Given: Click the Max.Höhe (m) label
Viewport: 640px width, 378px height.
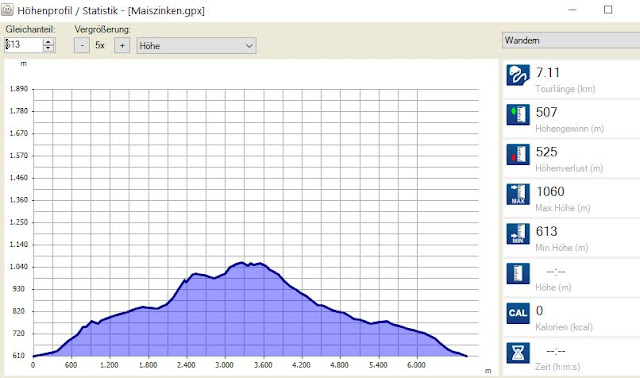Looking at the screenshot, I should point(563,208).
